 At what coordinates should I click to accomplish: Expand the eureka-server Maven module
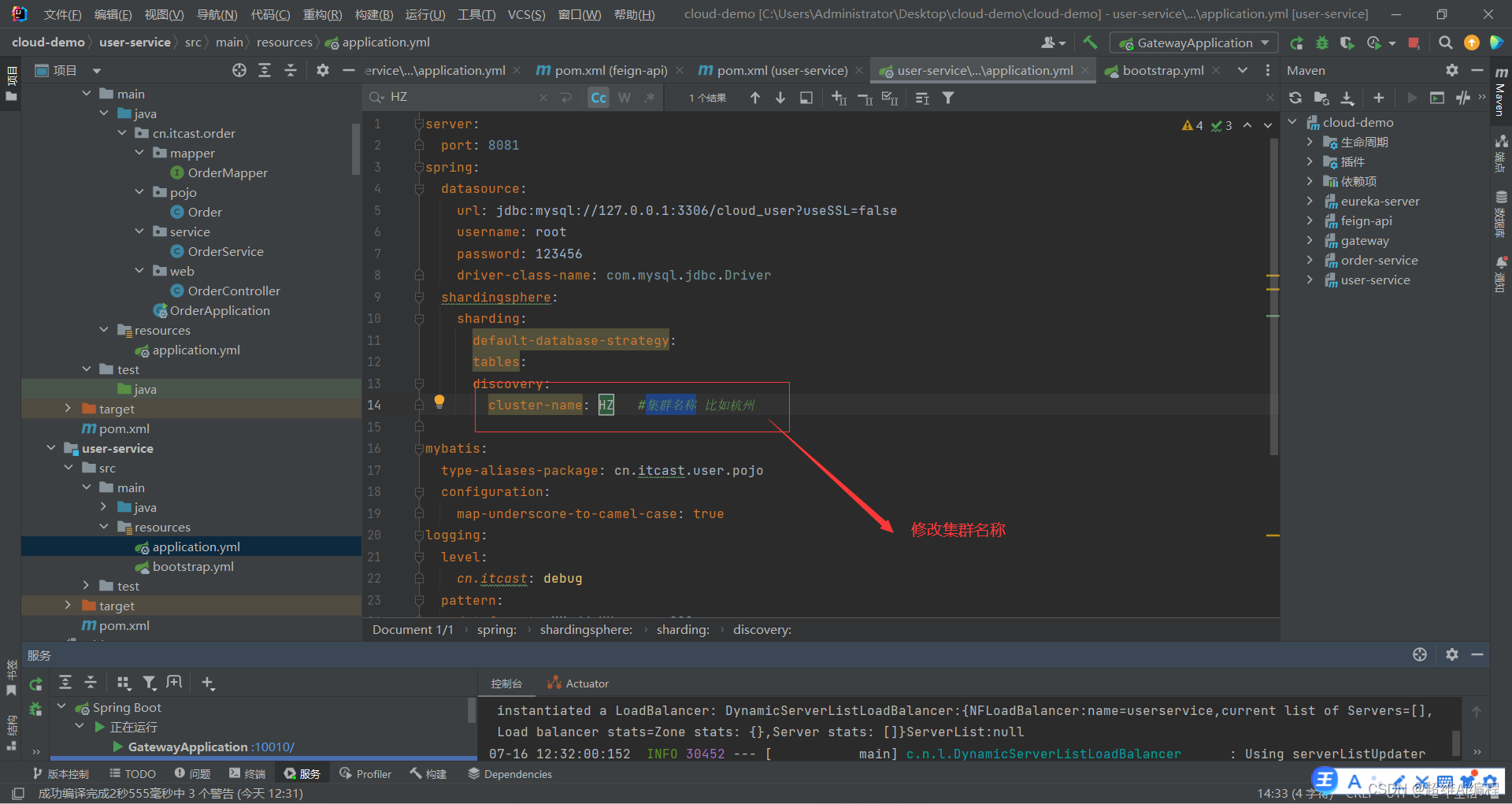click(x=1310, y=201)
